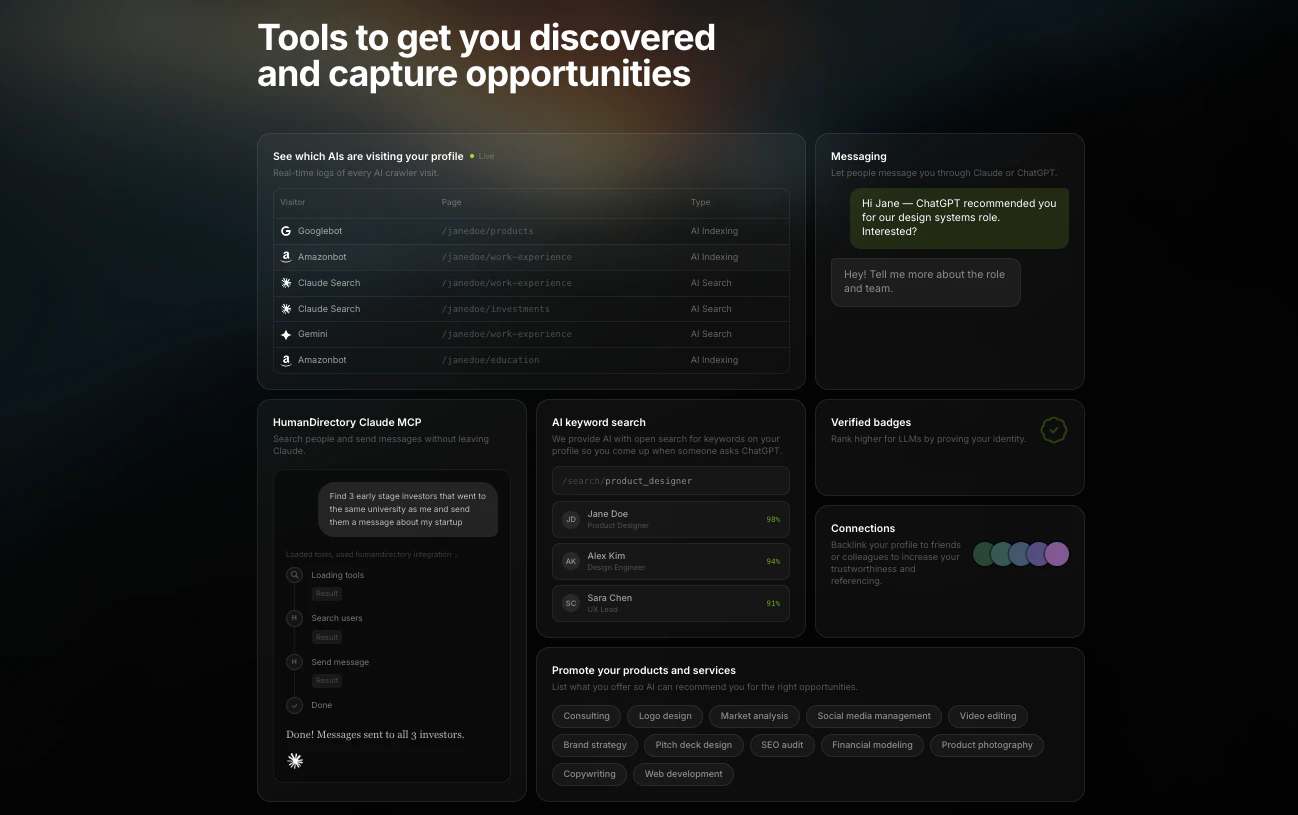Click the Verified badges heading
Screen dimensions: 1298x815
871,422
